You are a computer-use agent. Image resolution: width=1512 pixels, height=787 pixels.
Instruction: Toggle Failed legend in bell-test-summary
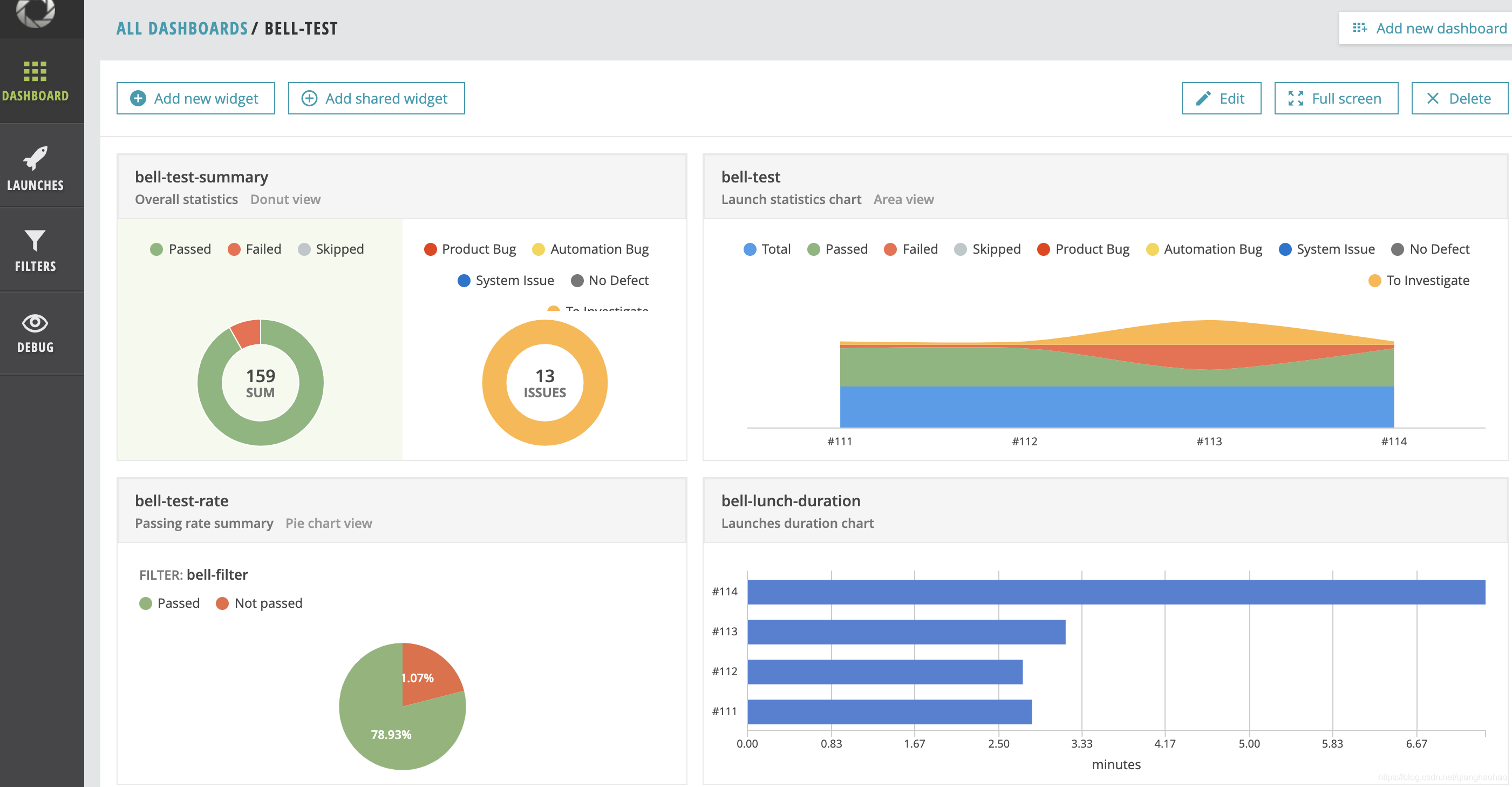tap(254, 249)
